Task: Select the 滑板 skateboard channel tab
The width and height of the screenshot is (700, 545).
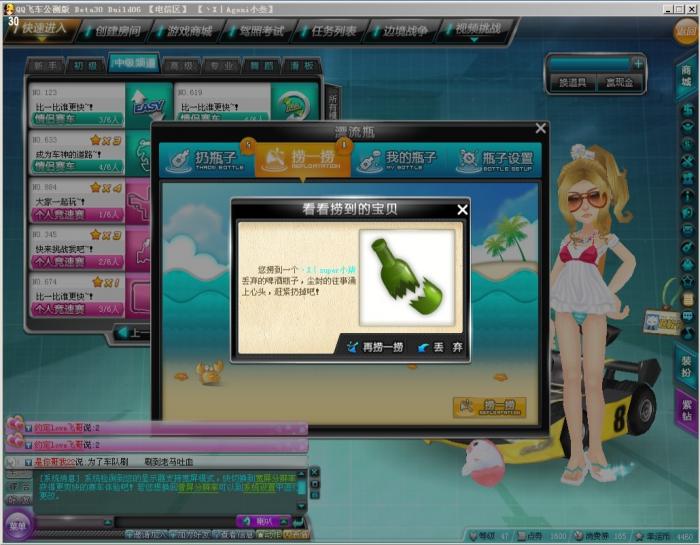Action: click(302, 66)
